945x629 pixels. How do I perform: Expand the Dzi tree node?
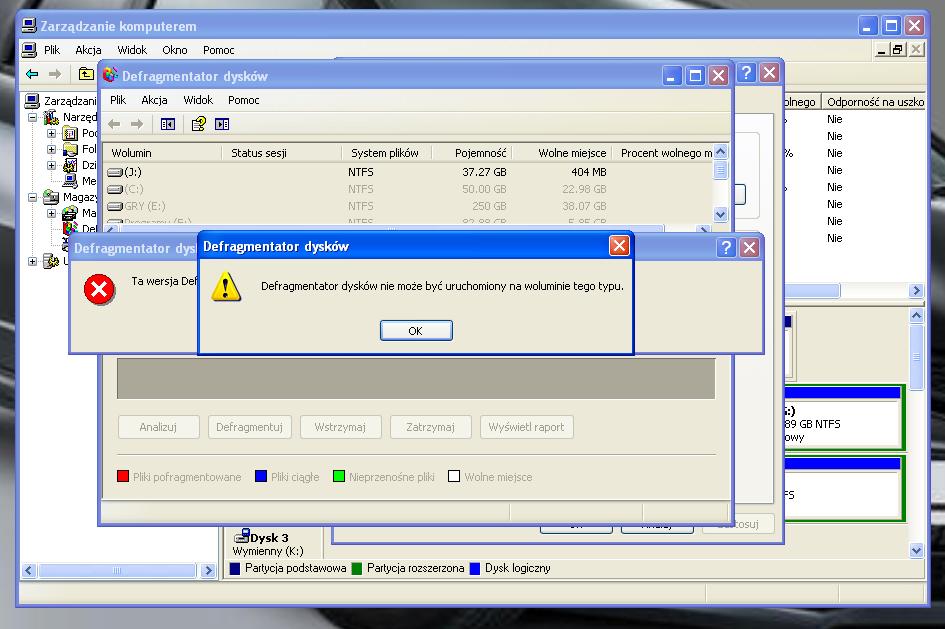click(52, 165)
